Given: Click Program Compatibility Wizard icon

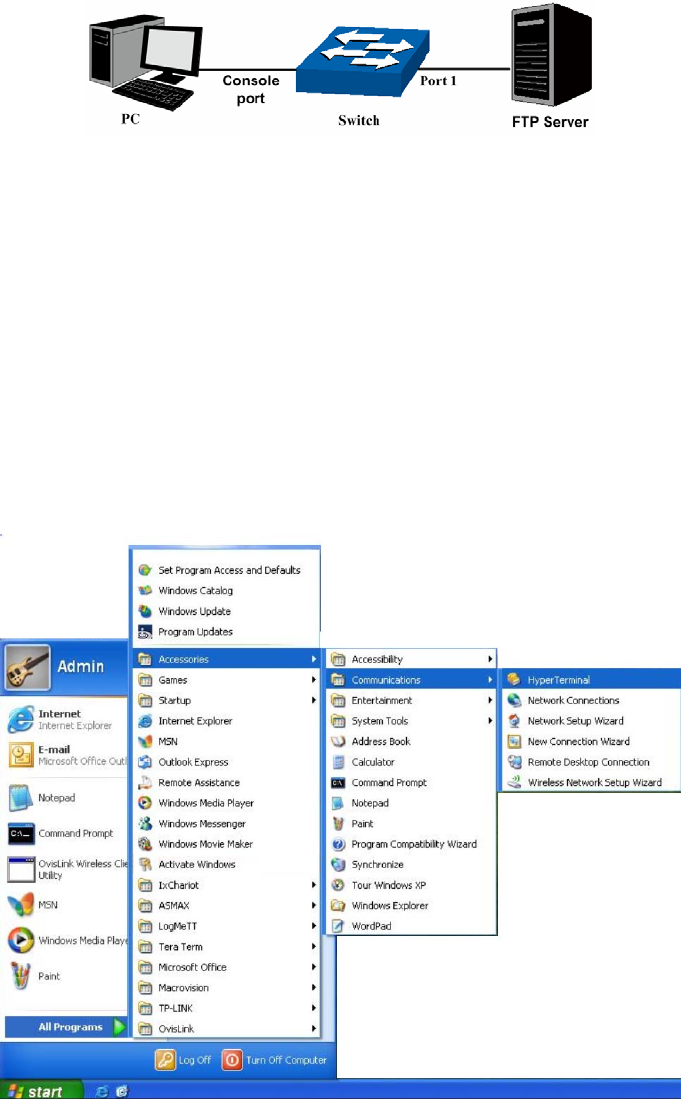Looking at the screenshot, I should (x=338, y=844).
